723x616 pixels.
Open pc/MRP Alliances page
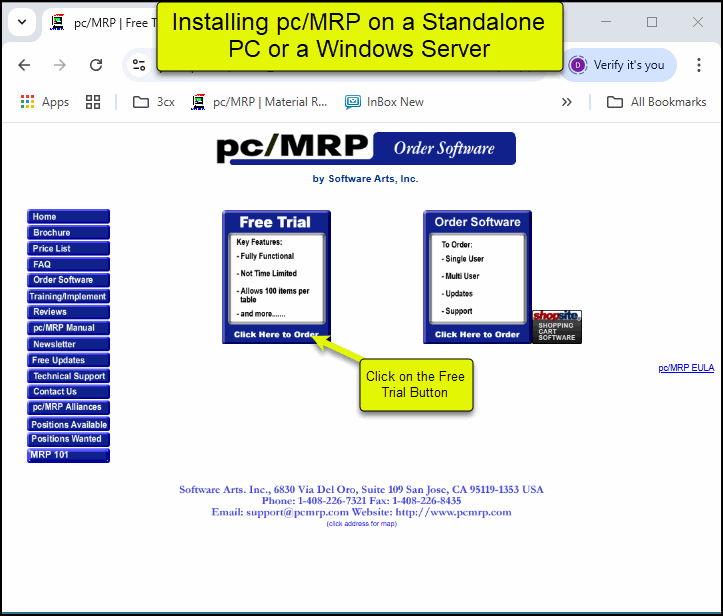68,407
